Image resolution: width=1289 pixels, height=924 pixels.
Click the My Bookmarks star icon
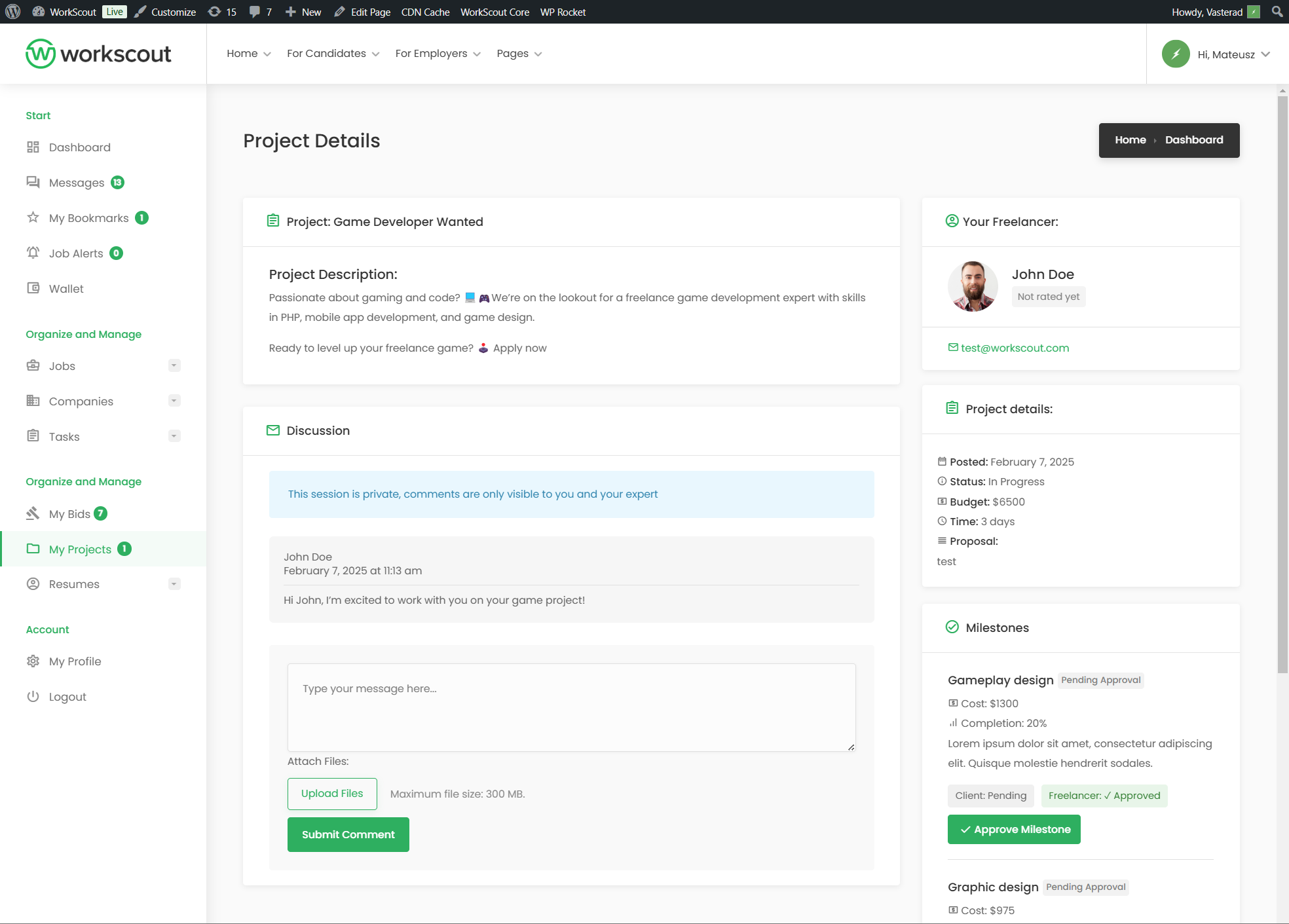[x=33, y=217]
